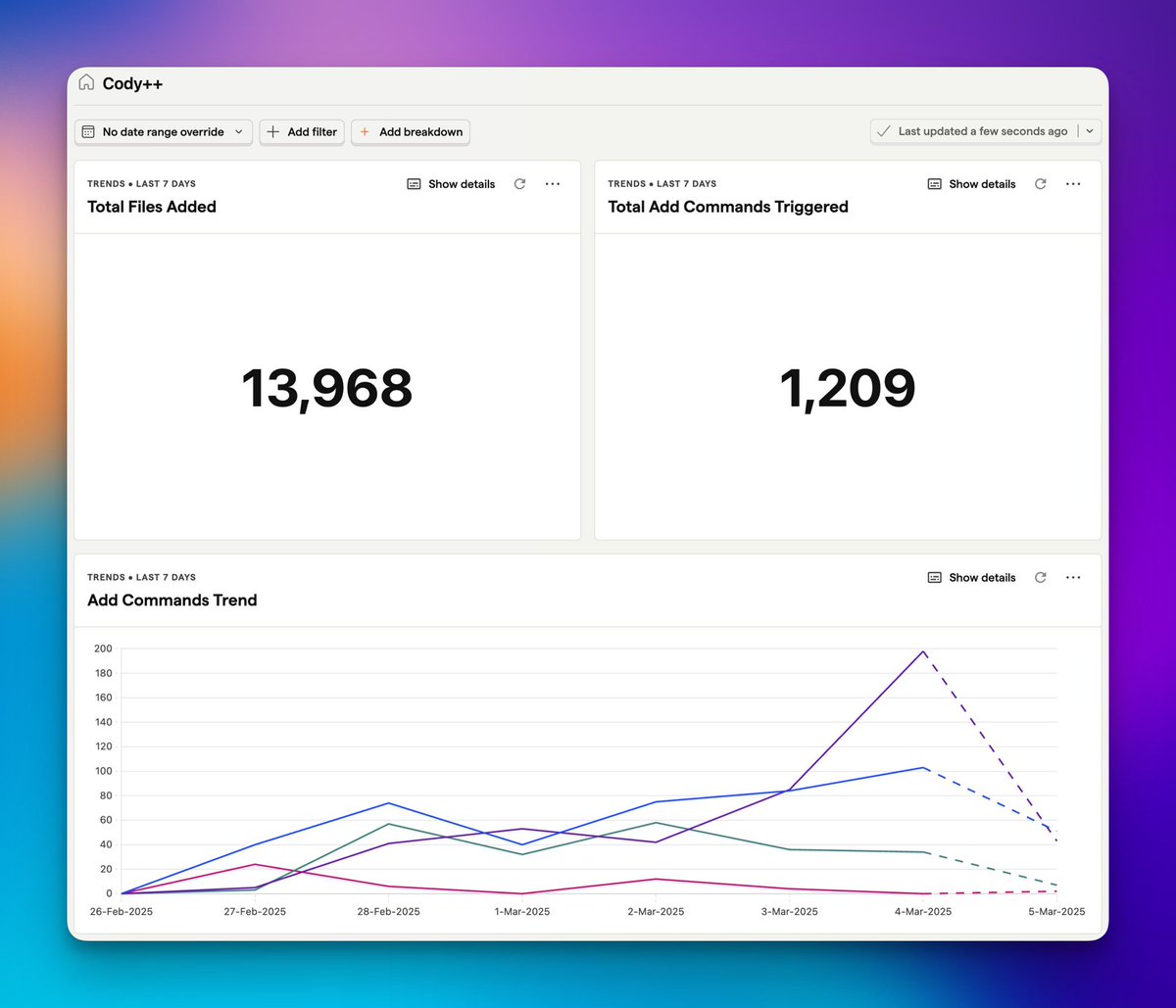This screenshot has height=1008, width=1176.
Task: Show details for Total Files Added
Action: 462,183
